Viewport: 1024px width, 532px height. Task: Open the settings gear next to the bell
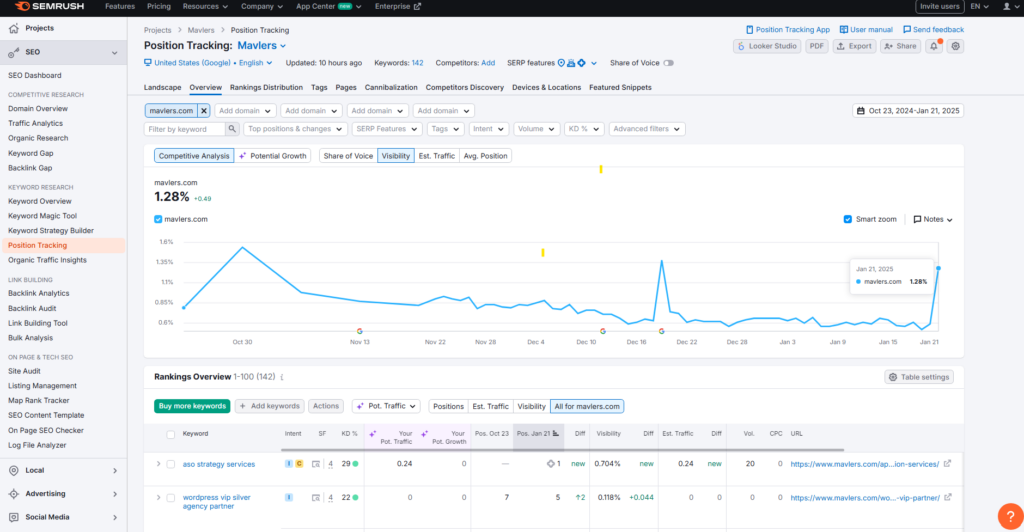tap(955, 46)
